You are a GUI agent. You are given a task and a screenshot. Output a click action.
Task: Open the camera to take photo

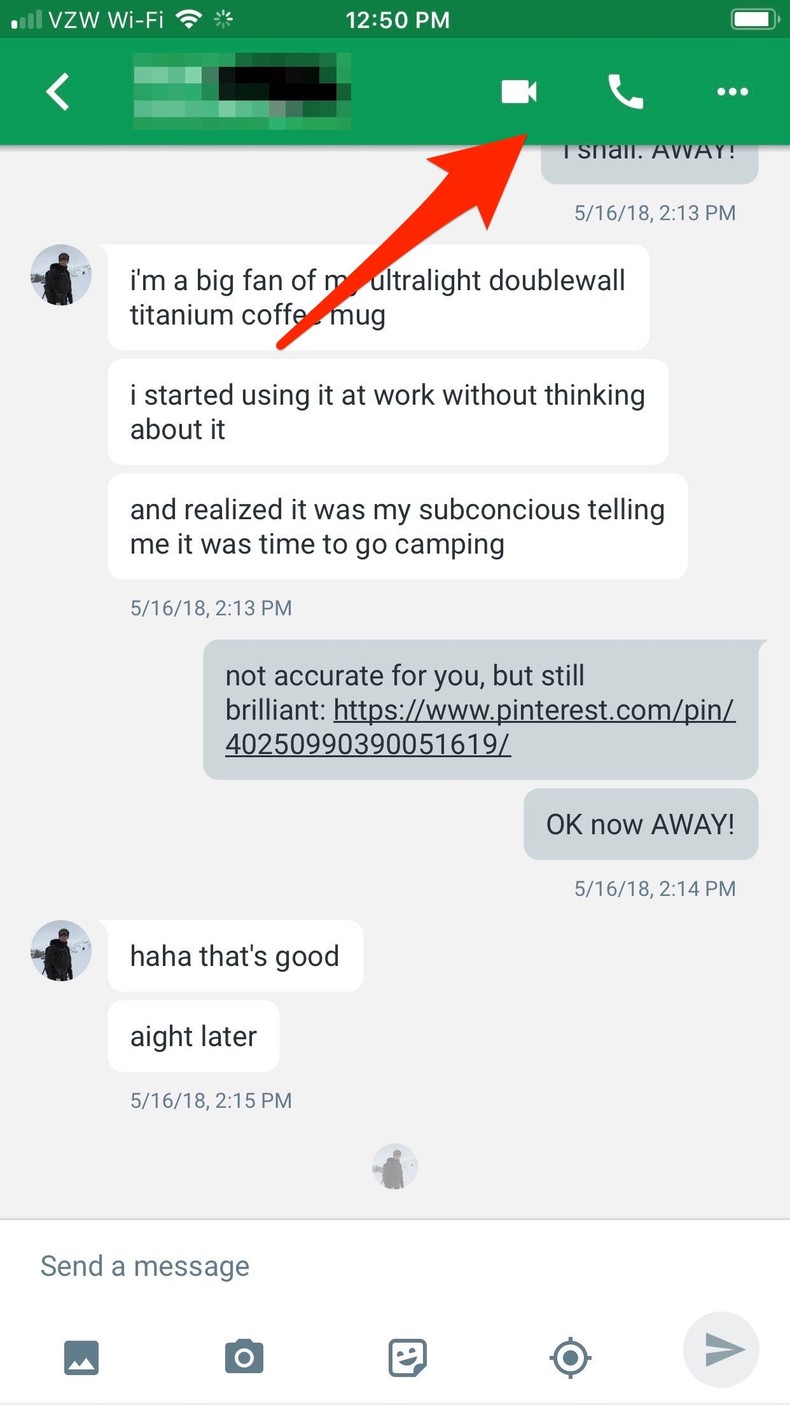click(244, 1356)
